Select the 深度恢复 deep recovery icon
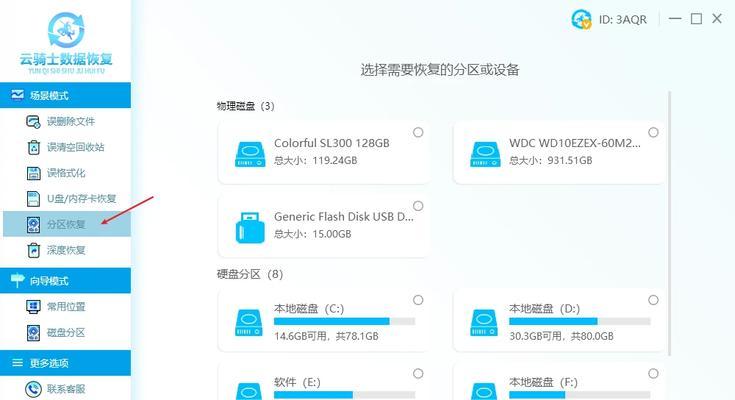 (33, 250)
